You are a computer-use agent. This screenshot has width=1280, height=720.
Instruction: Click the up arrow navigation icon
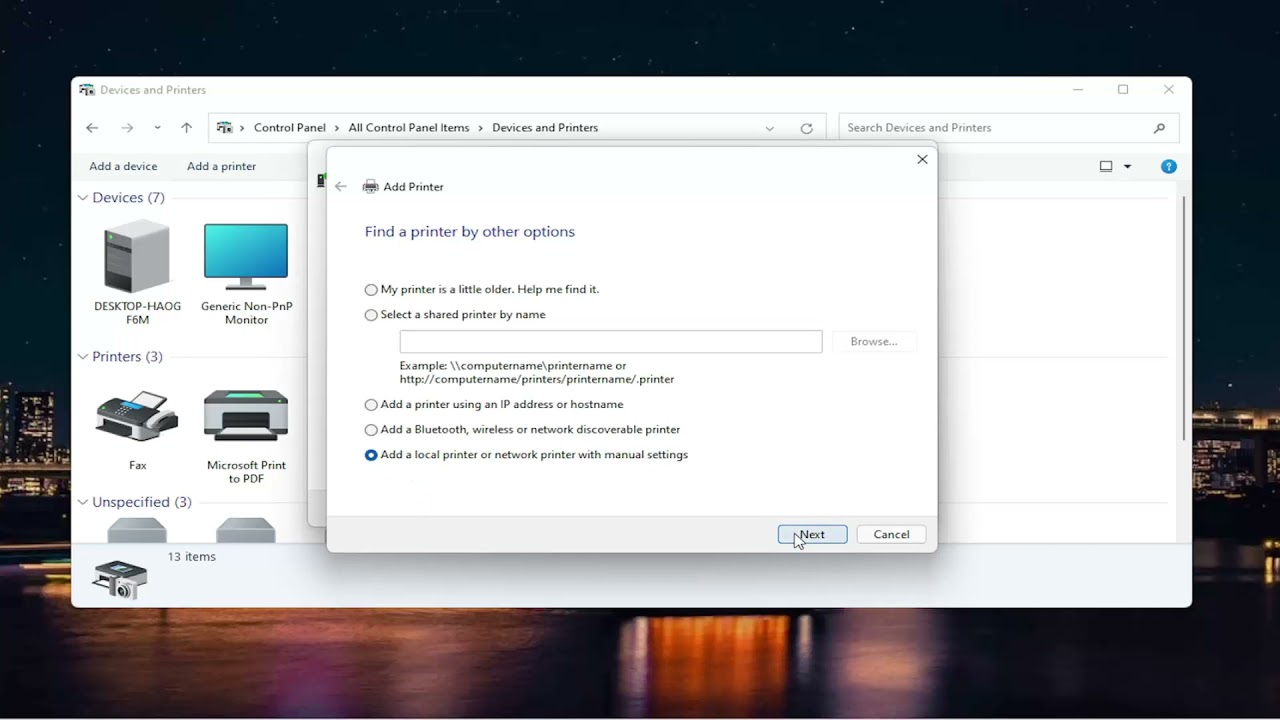[186, 128]
